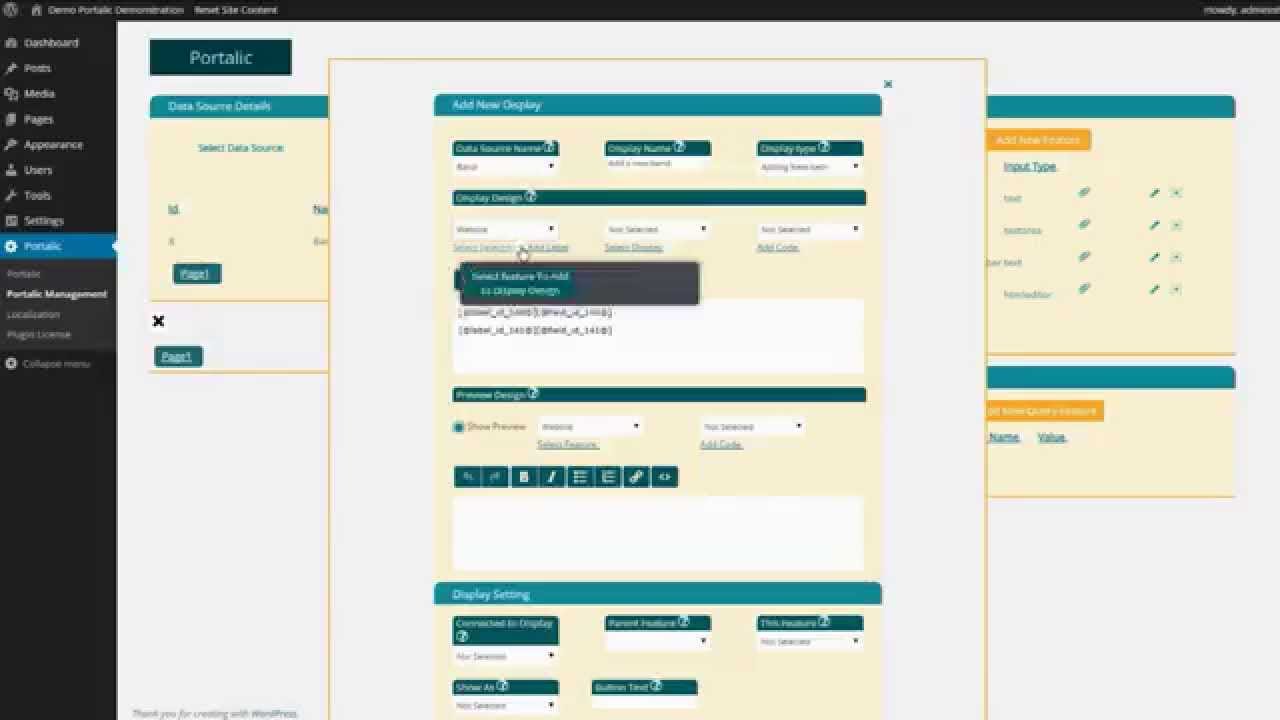The image size is (1280, 720).
Task: Click the WordPress logo in the admin bar
Action: (10, 9)
